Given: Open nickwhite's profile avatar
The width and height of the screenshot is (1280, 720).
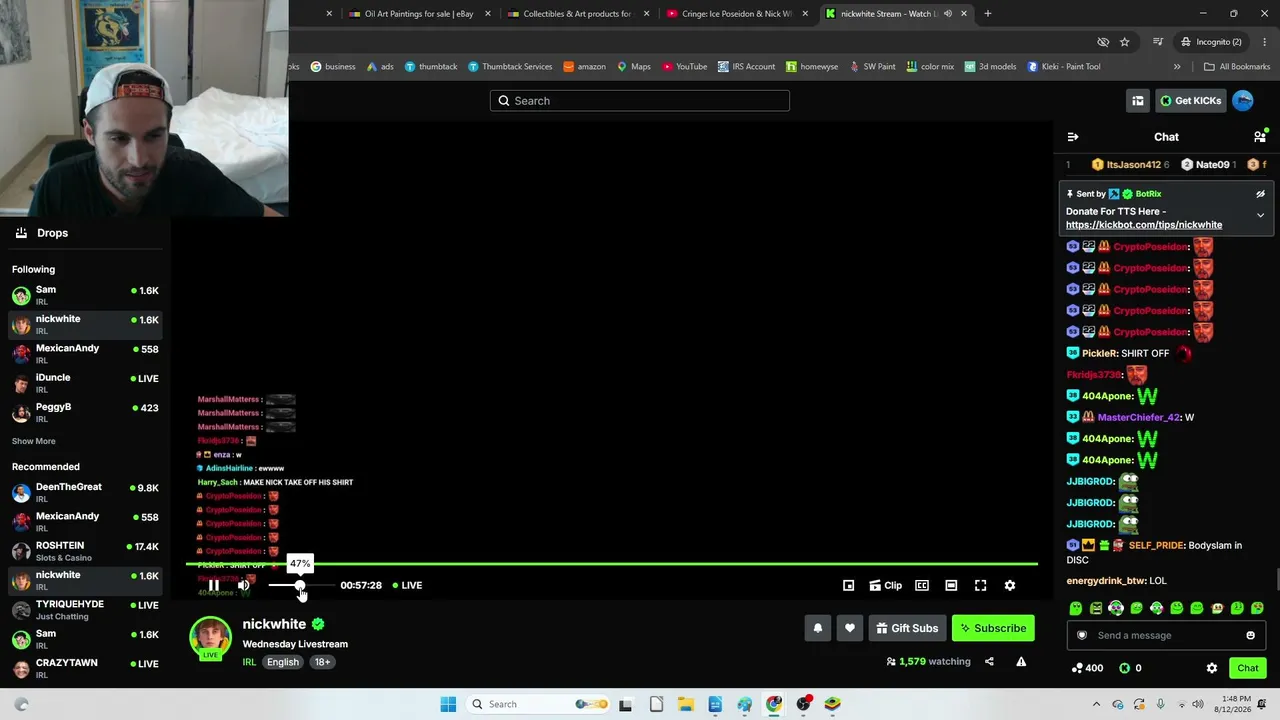Looking at the screenshot, I should click(x=211, y=639).
